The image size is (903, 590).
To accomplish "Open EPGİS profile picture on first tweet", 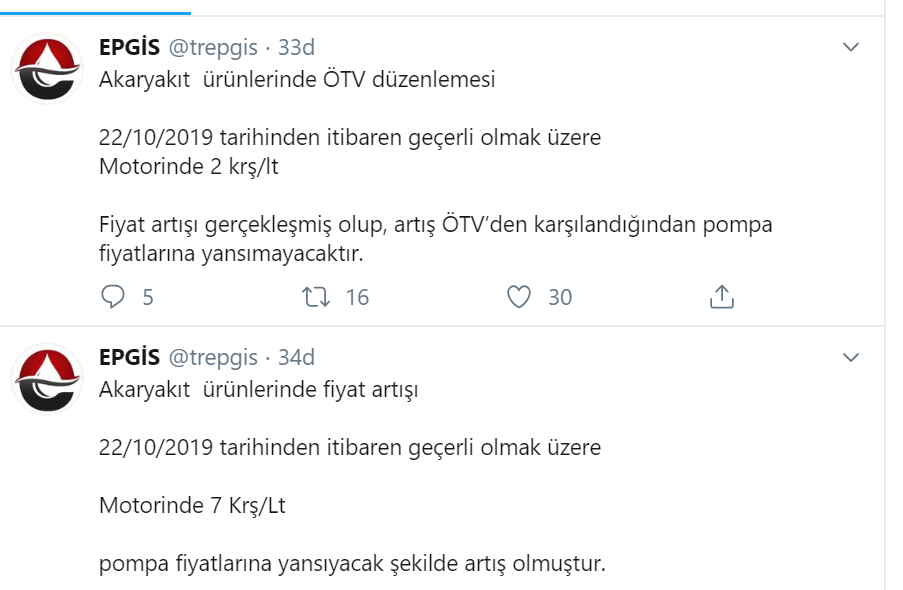I will click(47, 69).
